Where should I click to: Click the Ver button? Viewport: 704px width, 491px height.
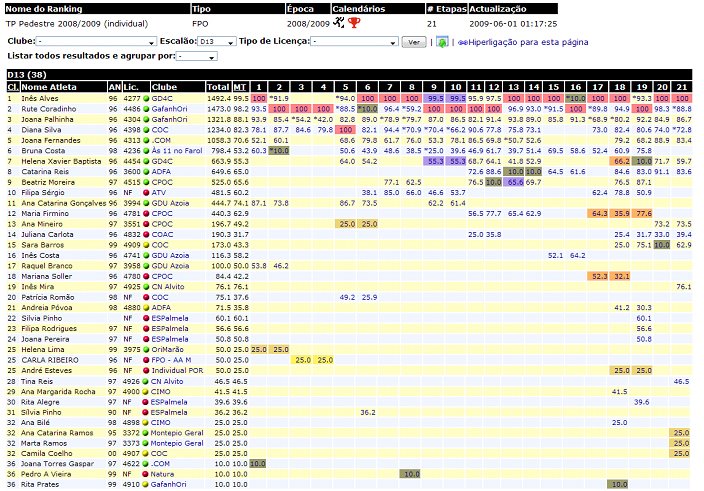click(x=414, y=42)
